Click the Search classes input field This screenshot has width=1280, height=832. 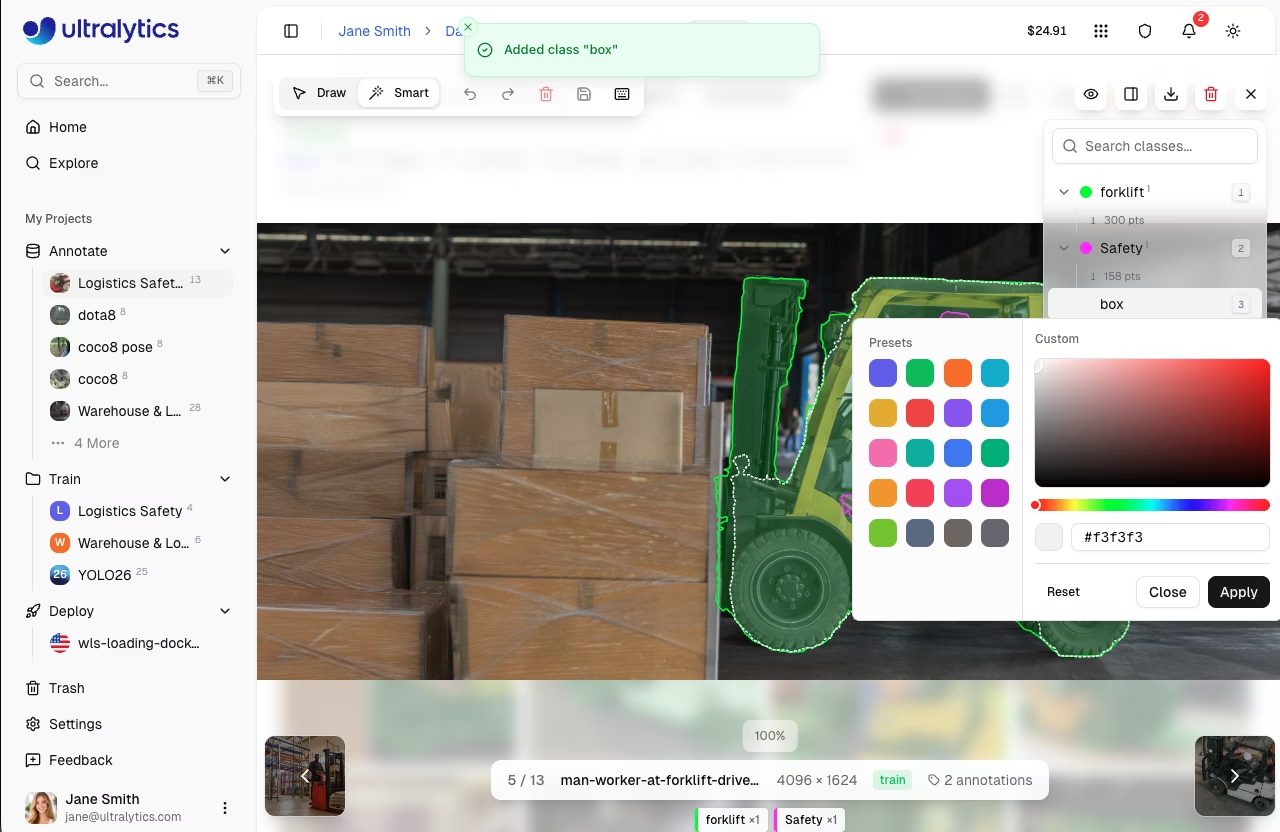[1155, 146]
